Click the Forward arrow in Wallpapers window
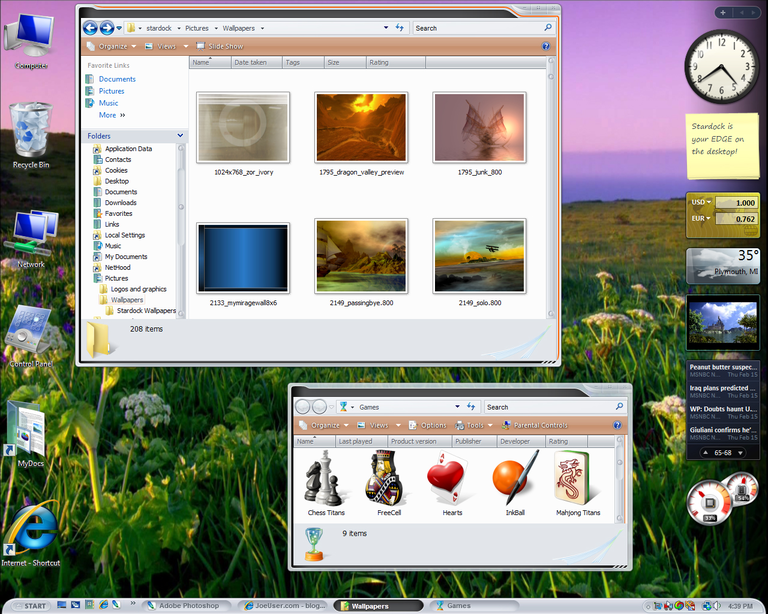The height and width of the screenshot is (614, 768). [x=107, y=28]
